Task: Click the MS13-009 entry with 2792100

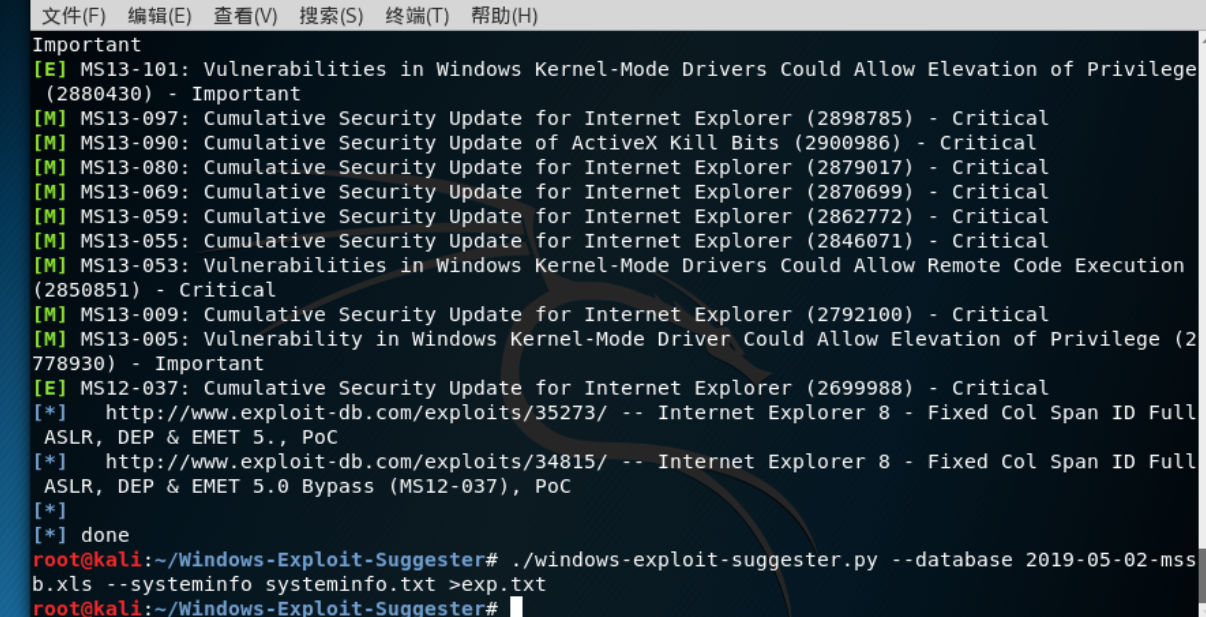Action: [x=540, y=314]
